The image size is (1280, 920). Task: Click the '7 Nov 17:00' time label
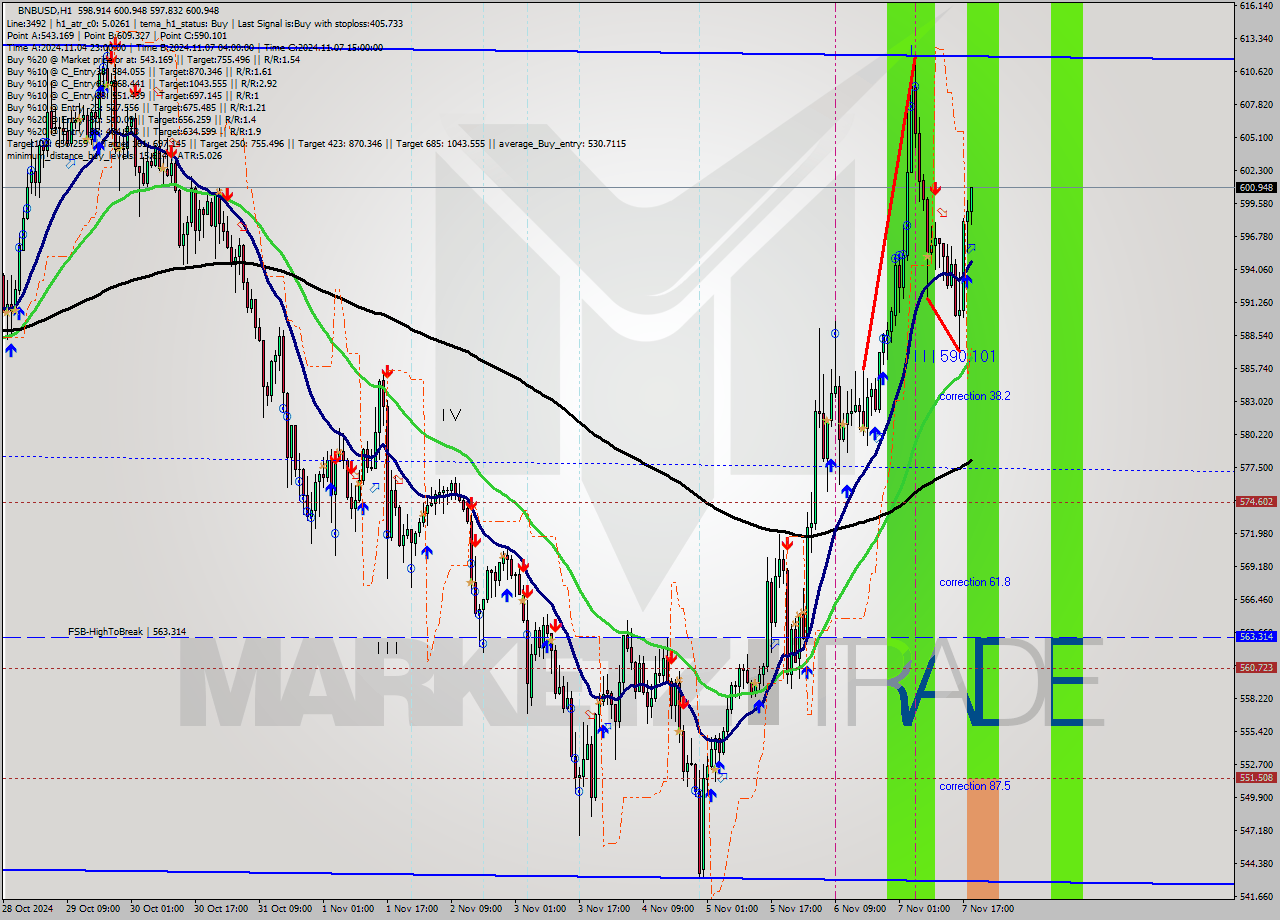click(988, 909)
